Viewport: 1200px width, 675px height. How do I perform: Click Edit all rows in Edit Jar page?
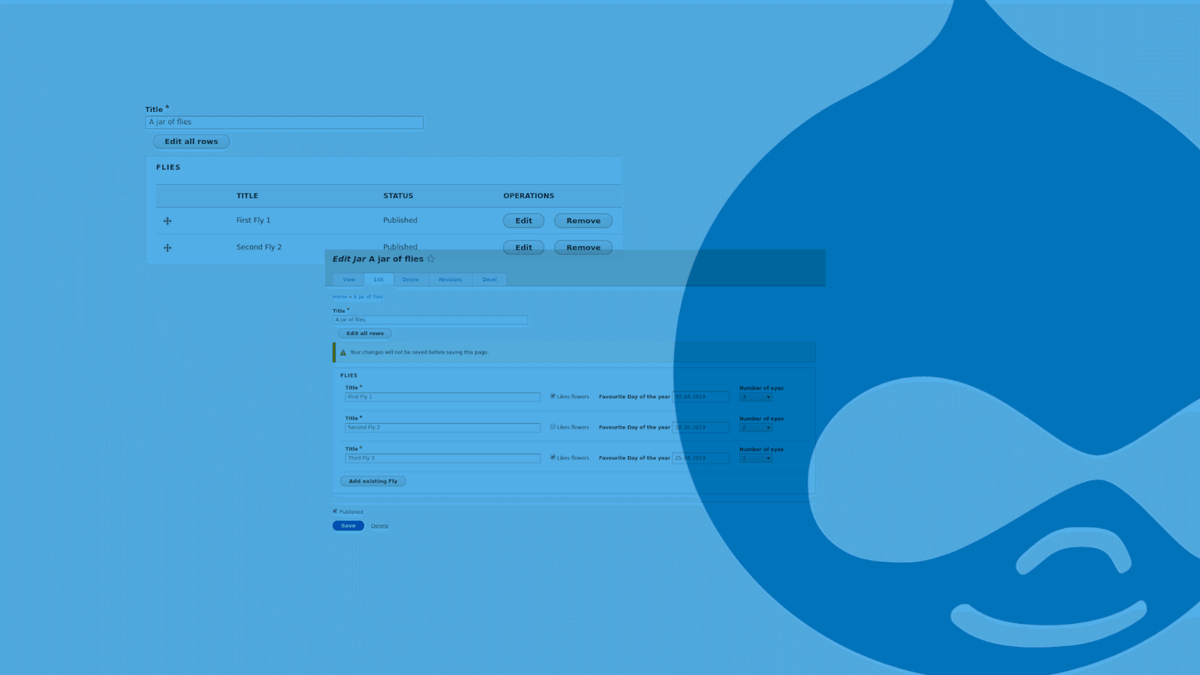coord(365,334)
